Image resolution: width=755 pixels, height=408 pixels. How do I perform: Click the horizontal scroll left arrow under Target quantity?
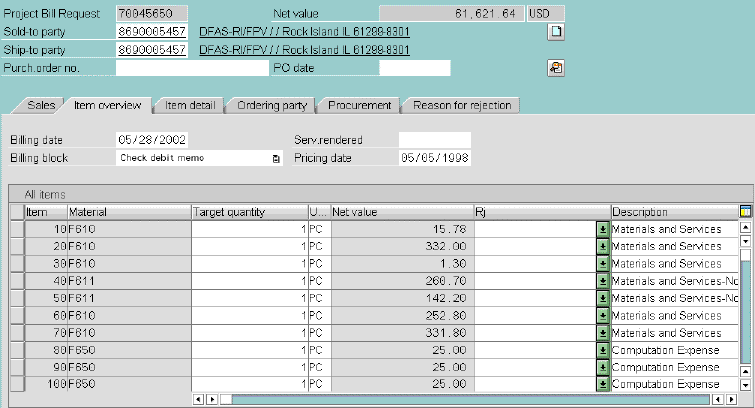[x=198, y=399]
